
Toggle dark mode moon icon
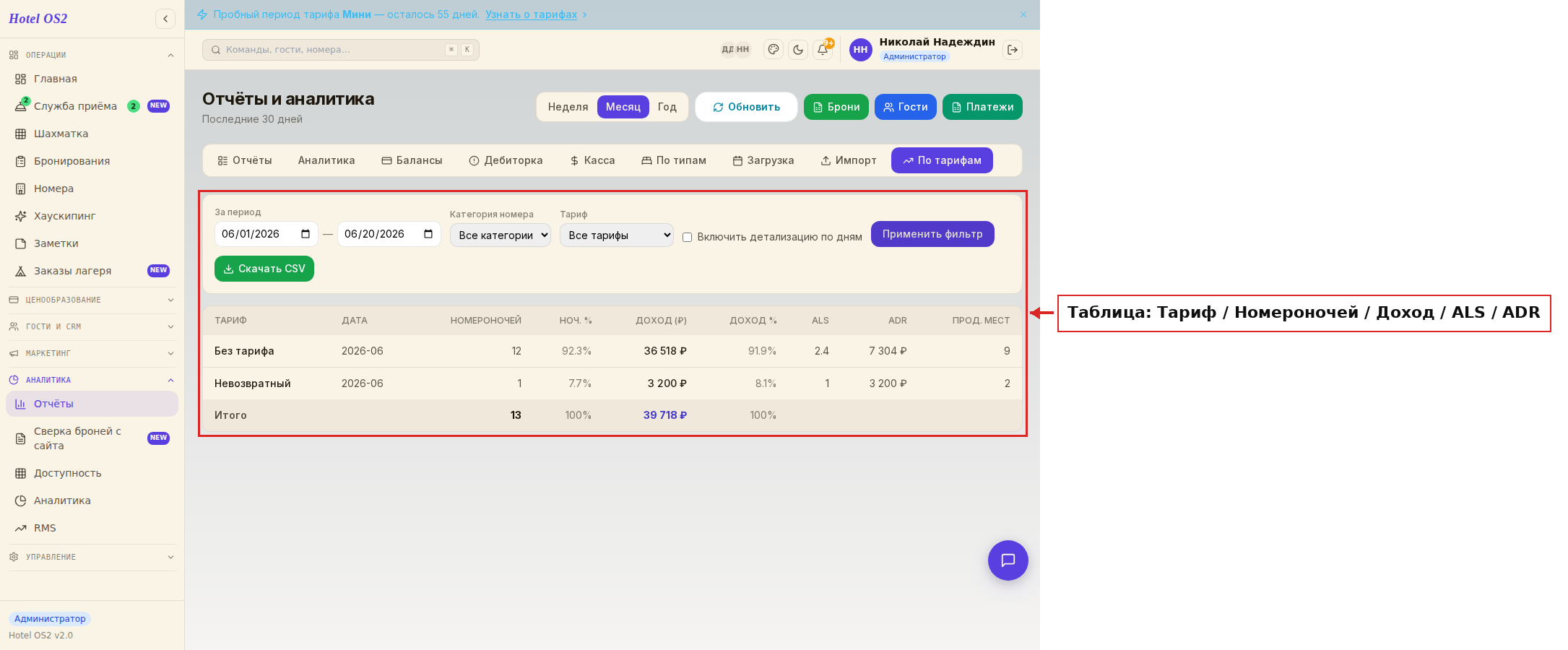click(798, 50)
